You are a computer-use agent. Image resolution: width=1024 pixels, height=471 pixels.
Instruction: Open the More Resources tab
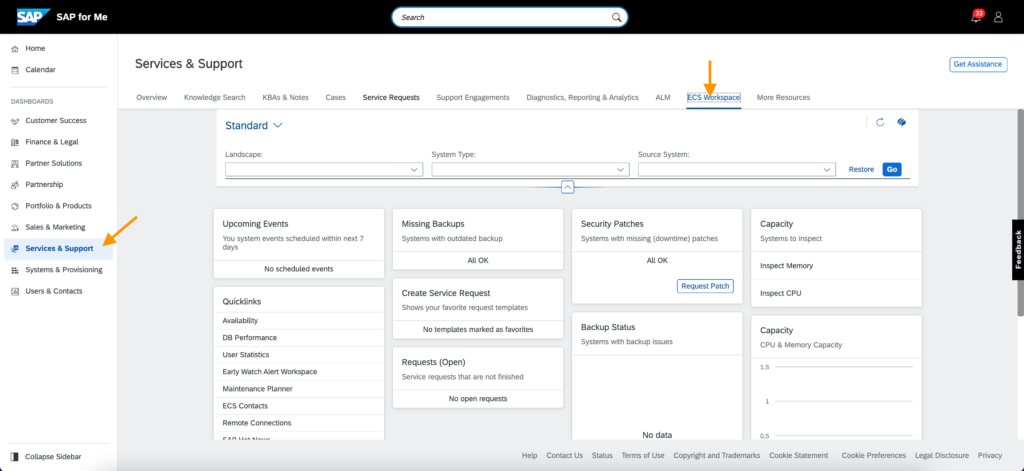784,97
